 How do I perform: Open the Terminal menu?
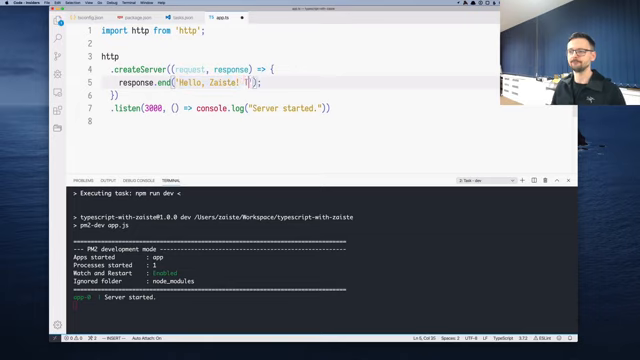point(129,2)
